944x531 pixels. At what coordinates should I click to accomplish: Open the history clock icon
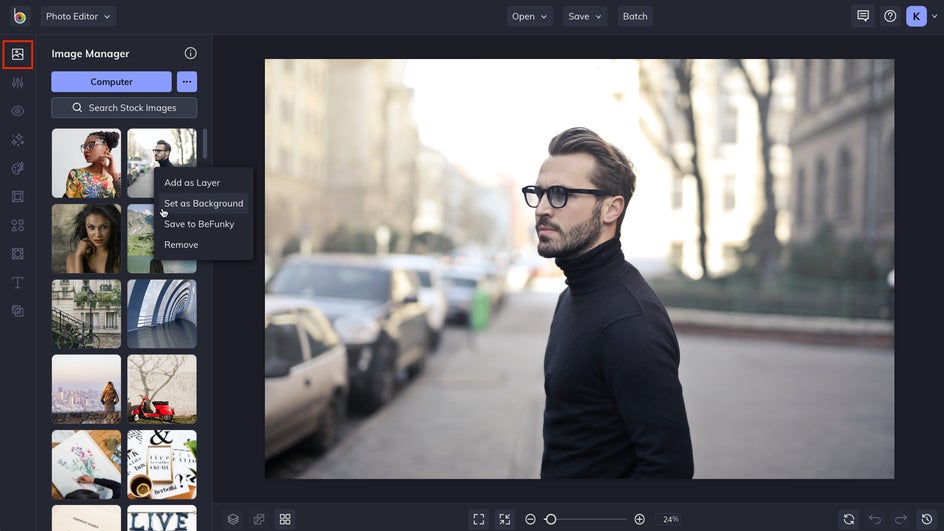tap(927, 519)
